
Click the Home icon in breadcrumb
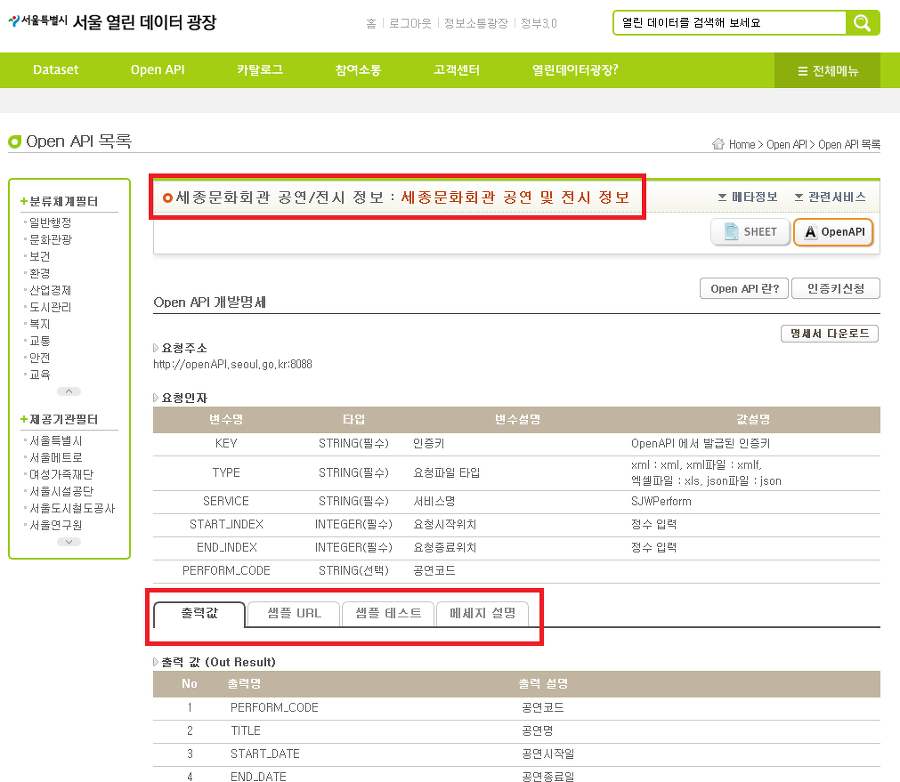pos(718,144)
